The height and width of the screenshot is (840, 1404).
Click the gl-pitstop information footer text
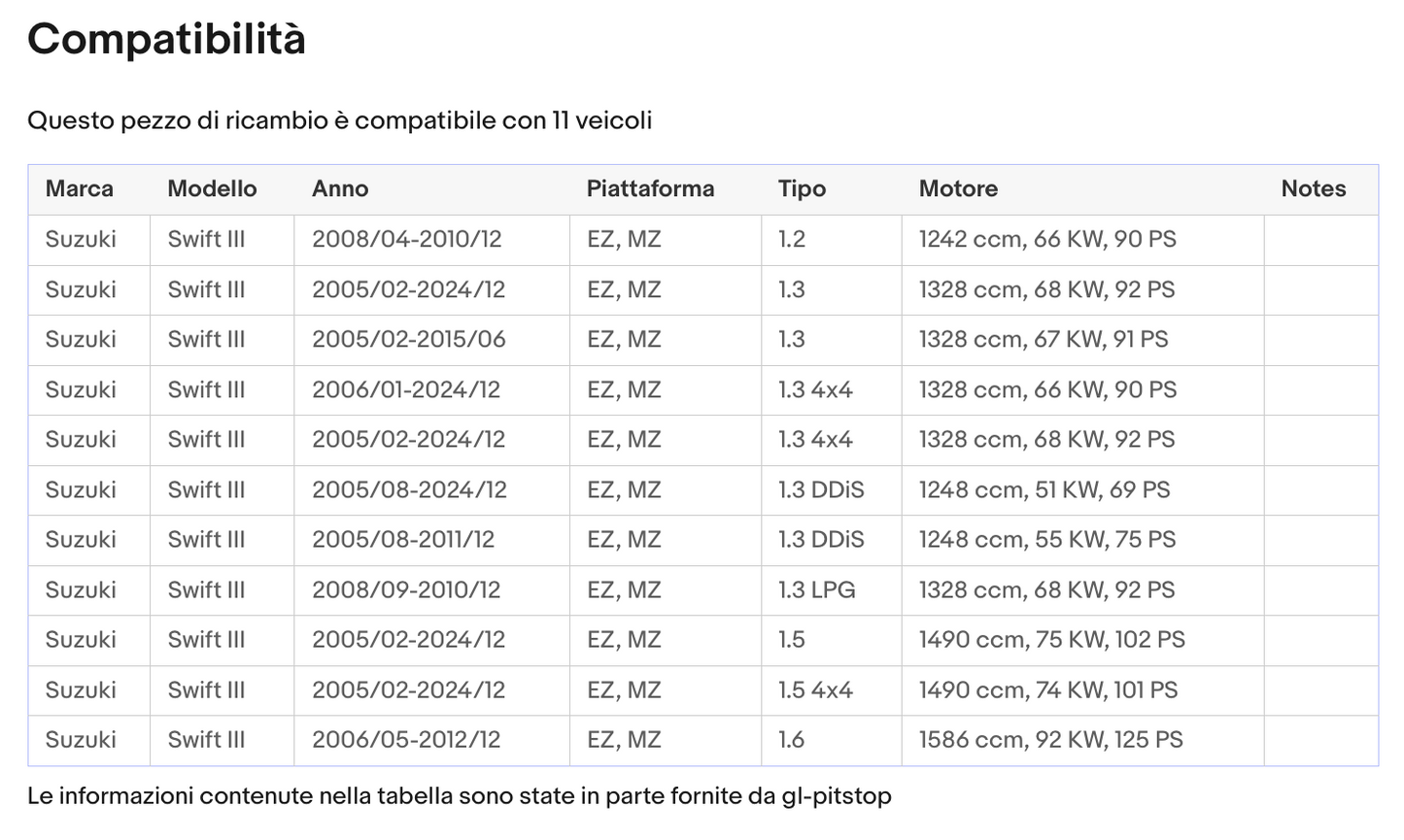[x=459, y=796]
